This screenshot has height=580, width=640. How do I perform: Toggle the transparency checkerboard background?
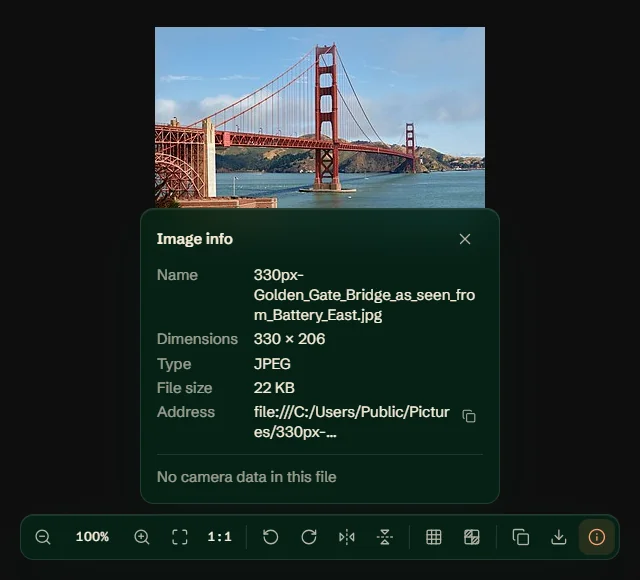point(472,537)
